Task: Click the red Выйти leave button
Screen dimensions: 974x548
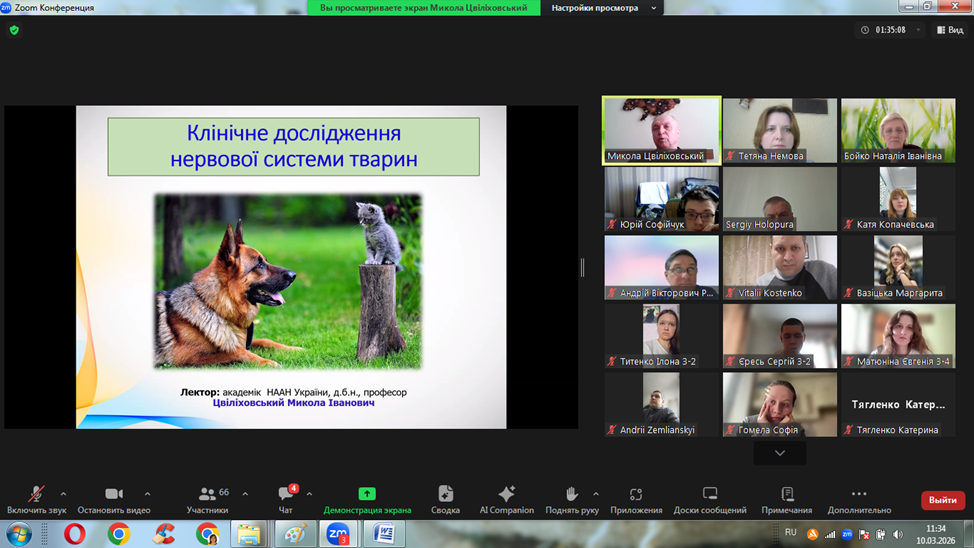Action: point(942,500)
